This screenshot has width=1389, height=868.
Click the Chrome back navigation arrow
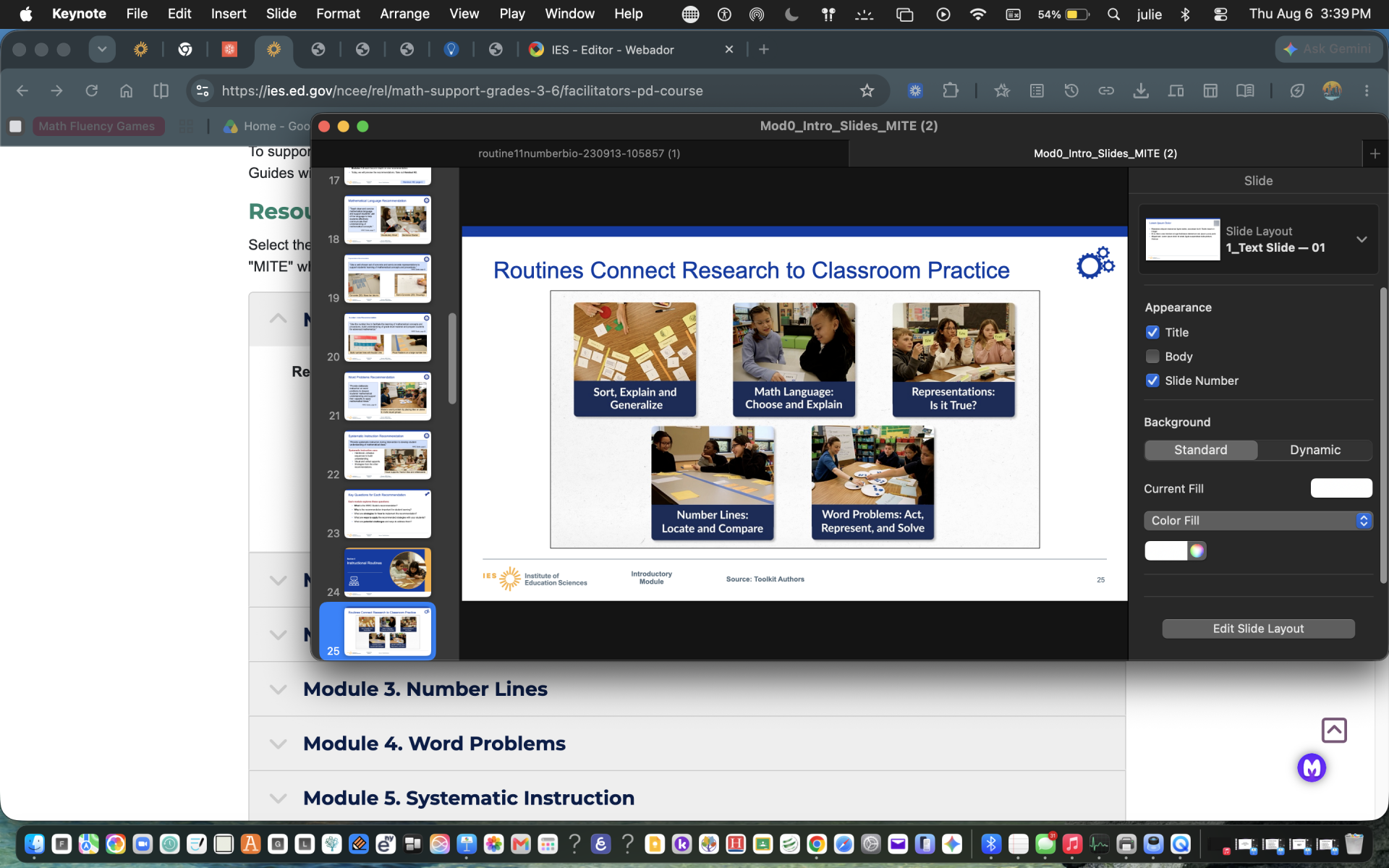click(22, 90)
